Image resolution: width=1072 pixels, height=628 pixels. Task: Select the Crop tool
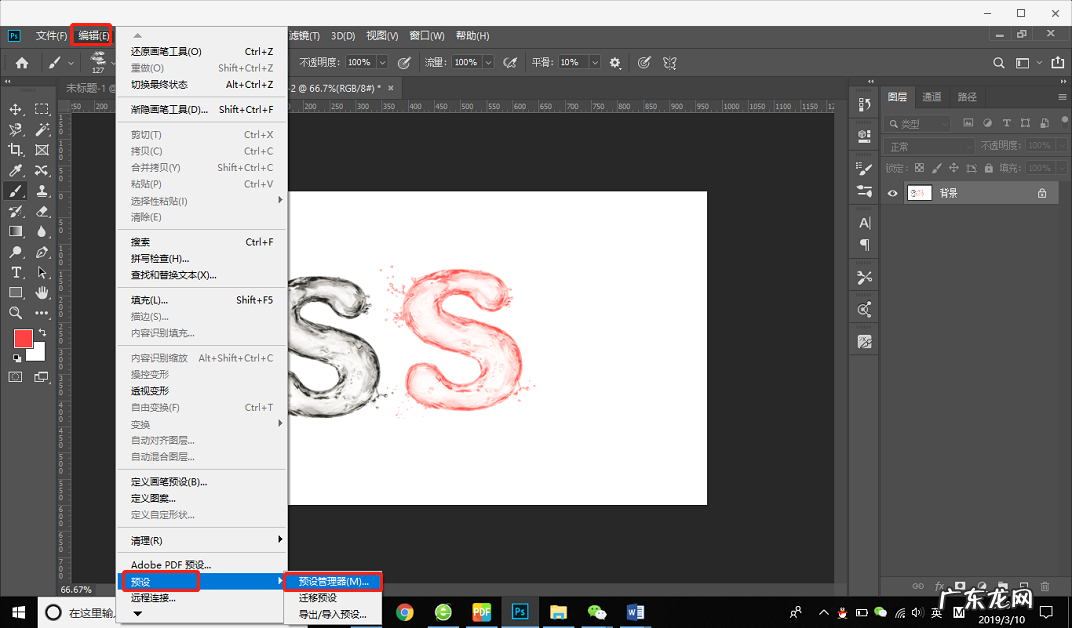pyautogui.click(x=16, y=150)
